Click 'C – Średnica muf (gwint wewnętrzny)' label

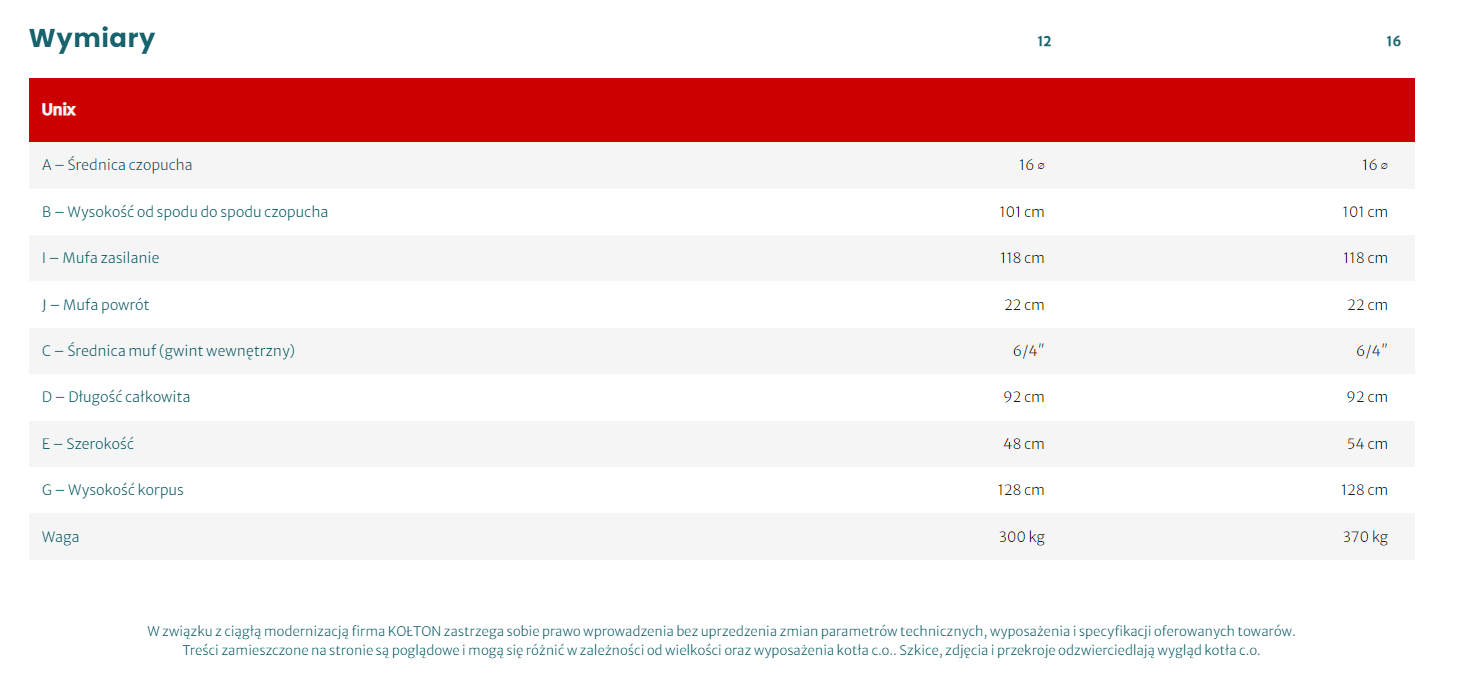[168, 351]
